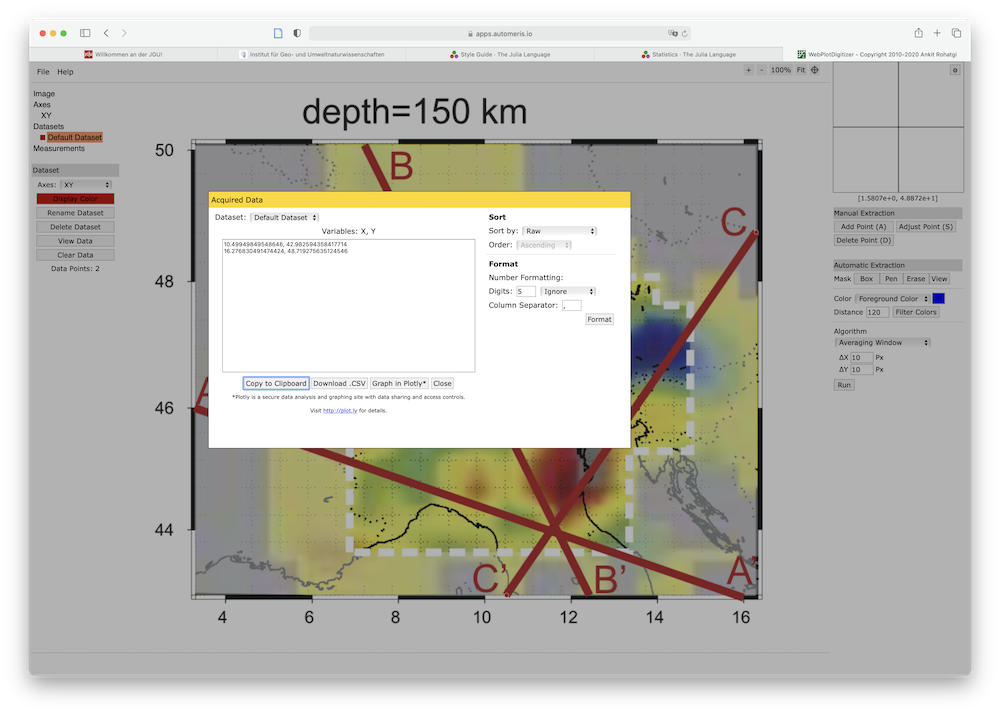The height and width of the screenshot is (714, 1000).
Task: Click the Safari share icon
Action: tap(918, 33)
